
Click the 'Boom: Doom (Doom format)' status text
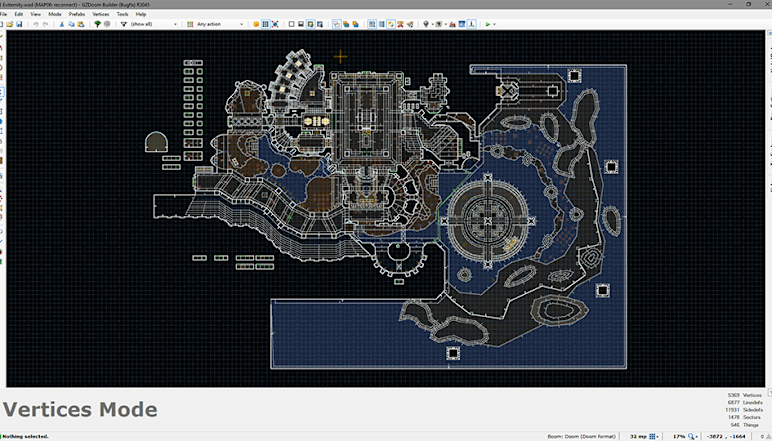tap(581, 437)
